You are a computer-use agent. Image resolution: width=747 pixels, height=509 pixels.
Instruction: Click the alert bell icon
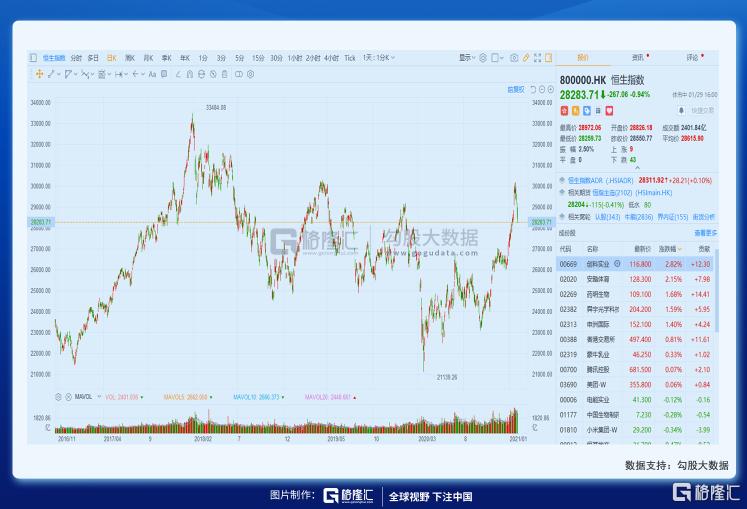681,111
